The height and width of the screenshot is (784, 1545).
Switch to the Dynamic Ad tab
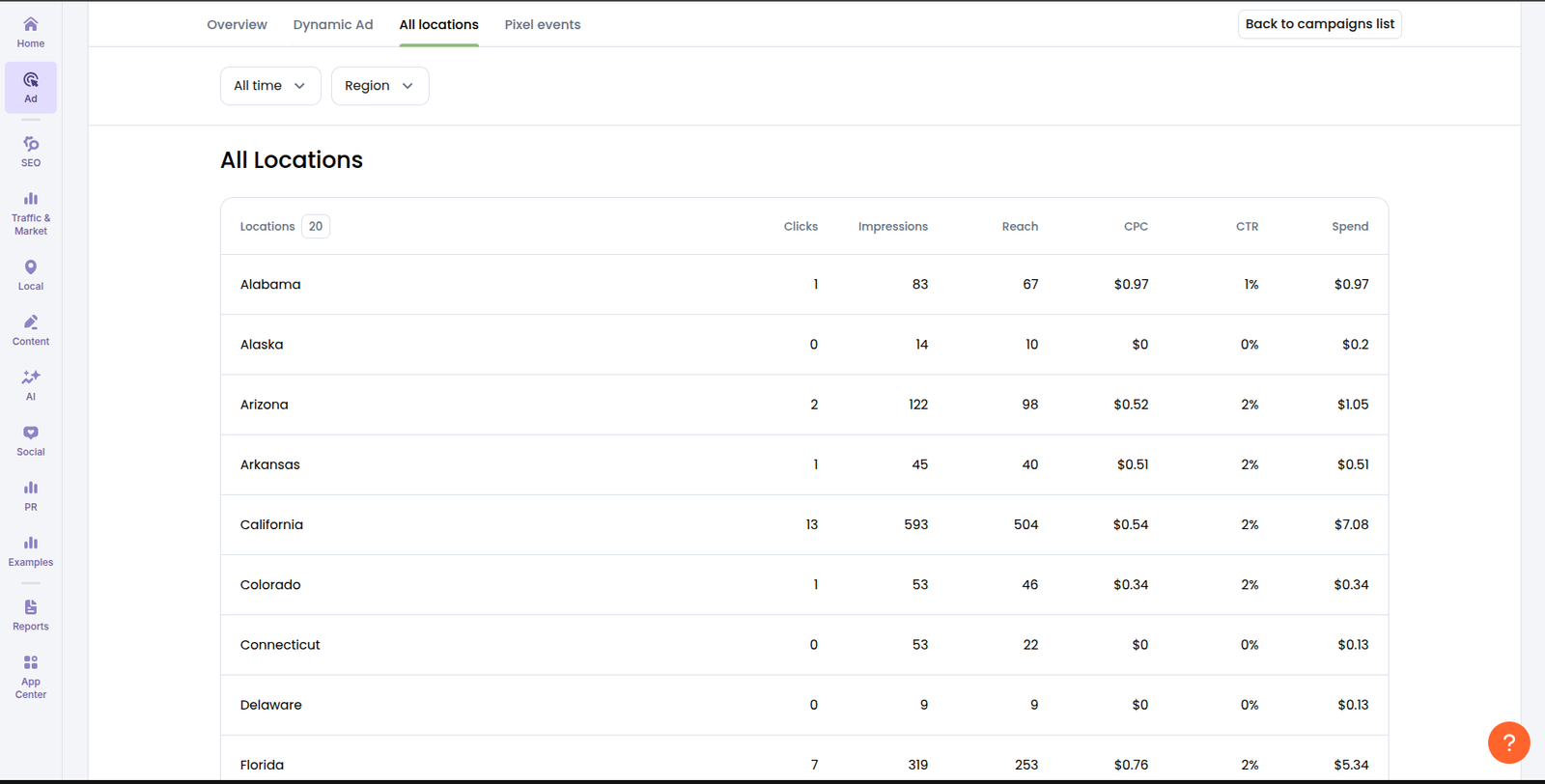click(x=333, y=25)
